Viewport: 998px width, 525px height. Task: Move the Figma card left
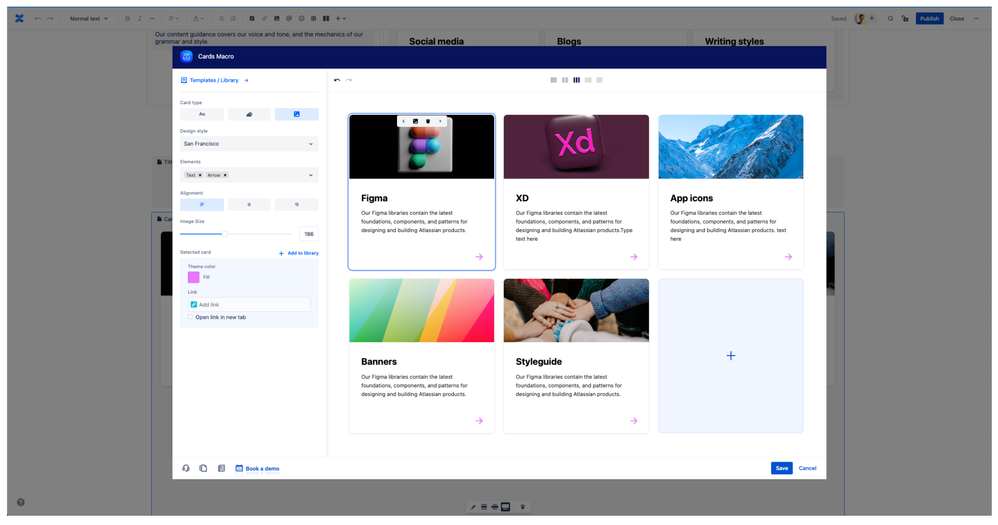[x=404, y=121]
